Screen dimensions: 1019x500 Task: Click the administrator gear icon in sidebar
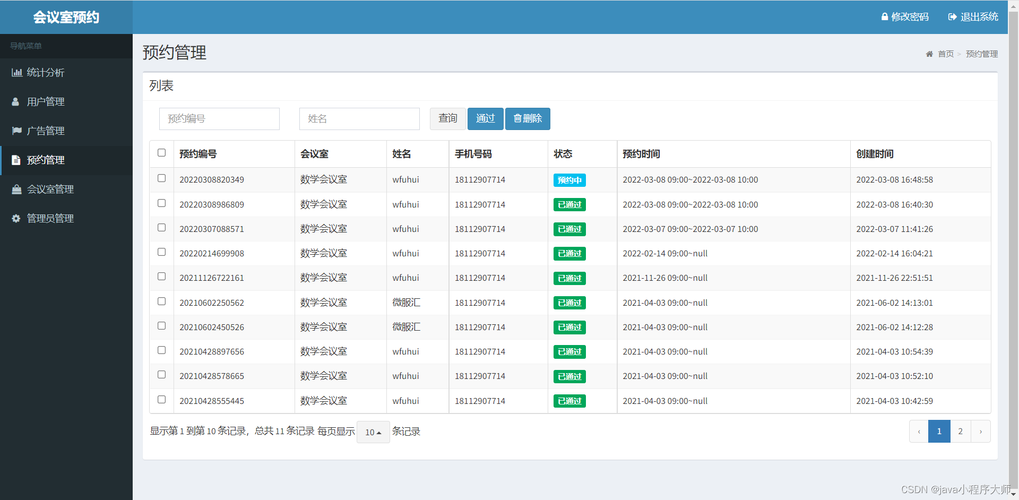(17, 218)
